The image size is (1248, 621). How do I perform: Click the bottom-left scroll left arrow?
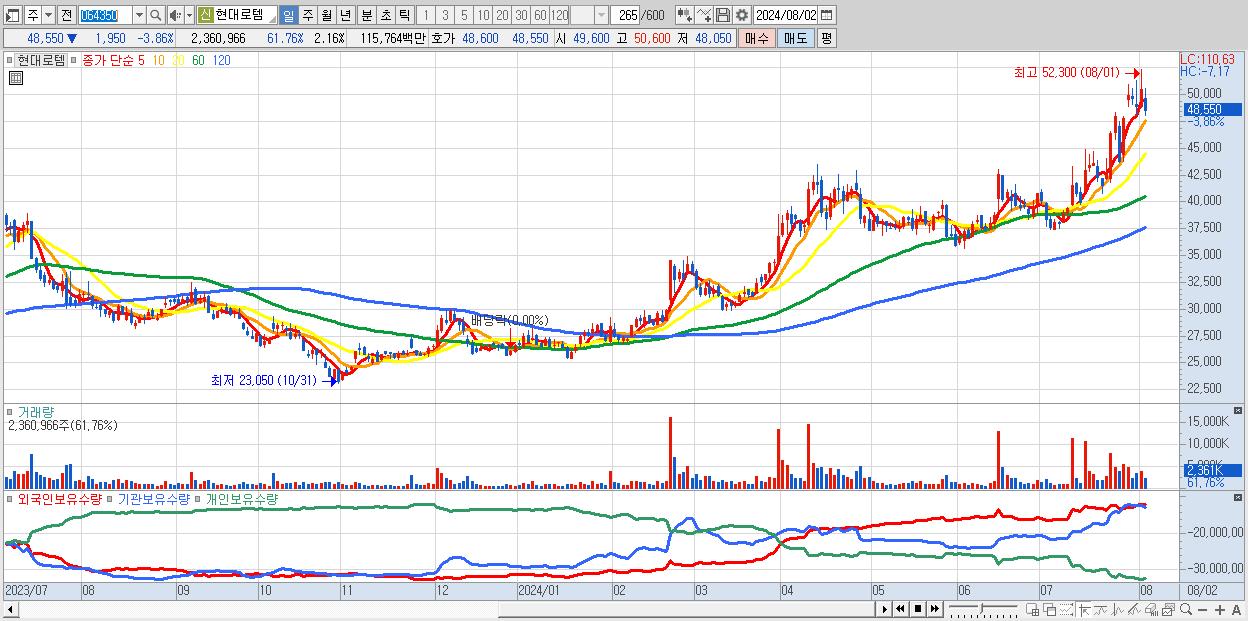pyautogui.click(x=12, y=609)
